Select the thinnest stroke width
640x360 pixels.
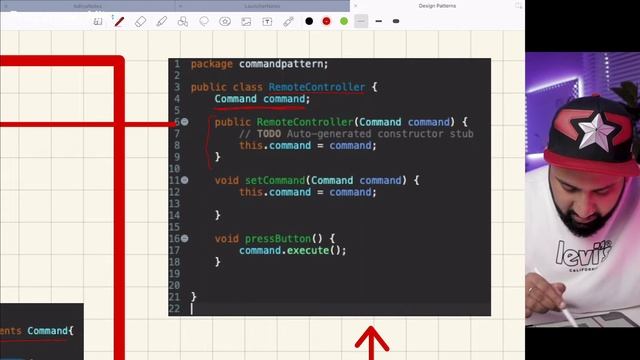[361, 21]
